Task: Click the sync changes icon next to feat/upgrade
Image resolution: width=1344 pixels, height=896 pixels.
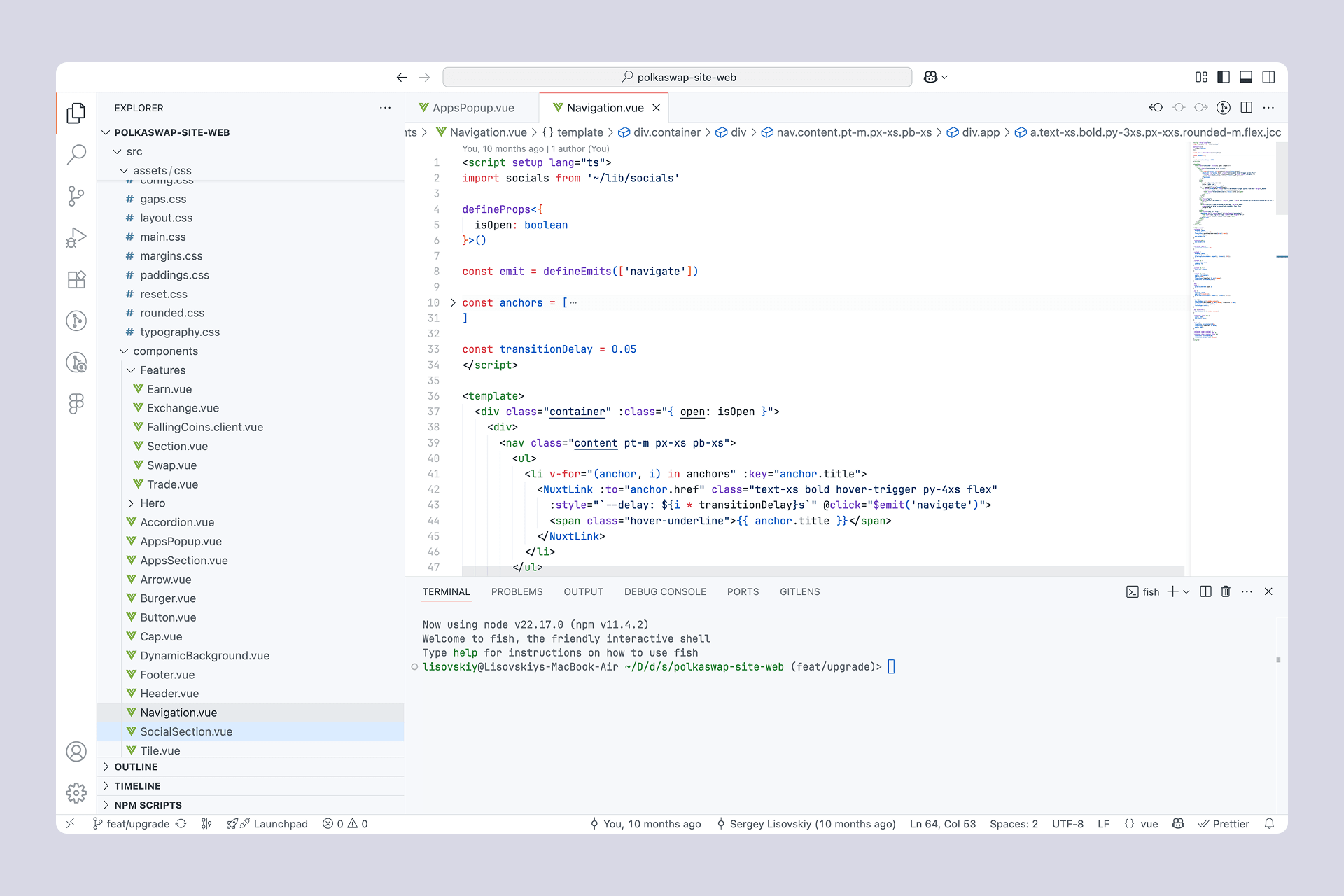Action: pos(181,824)
